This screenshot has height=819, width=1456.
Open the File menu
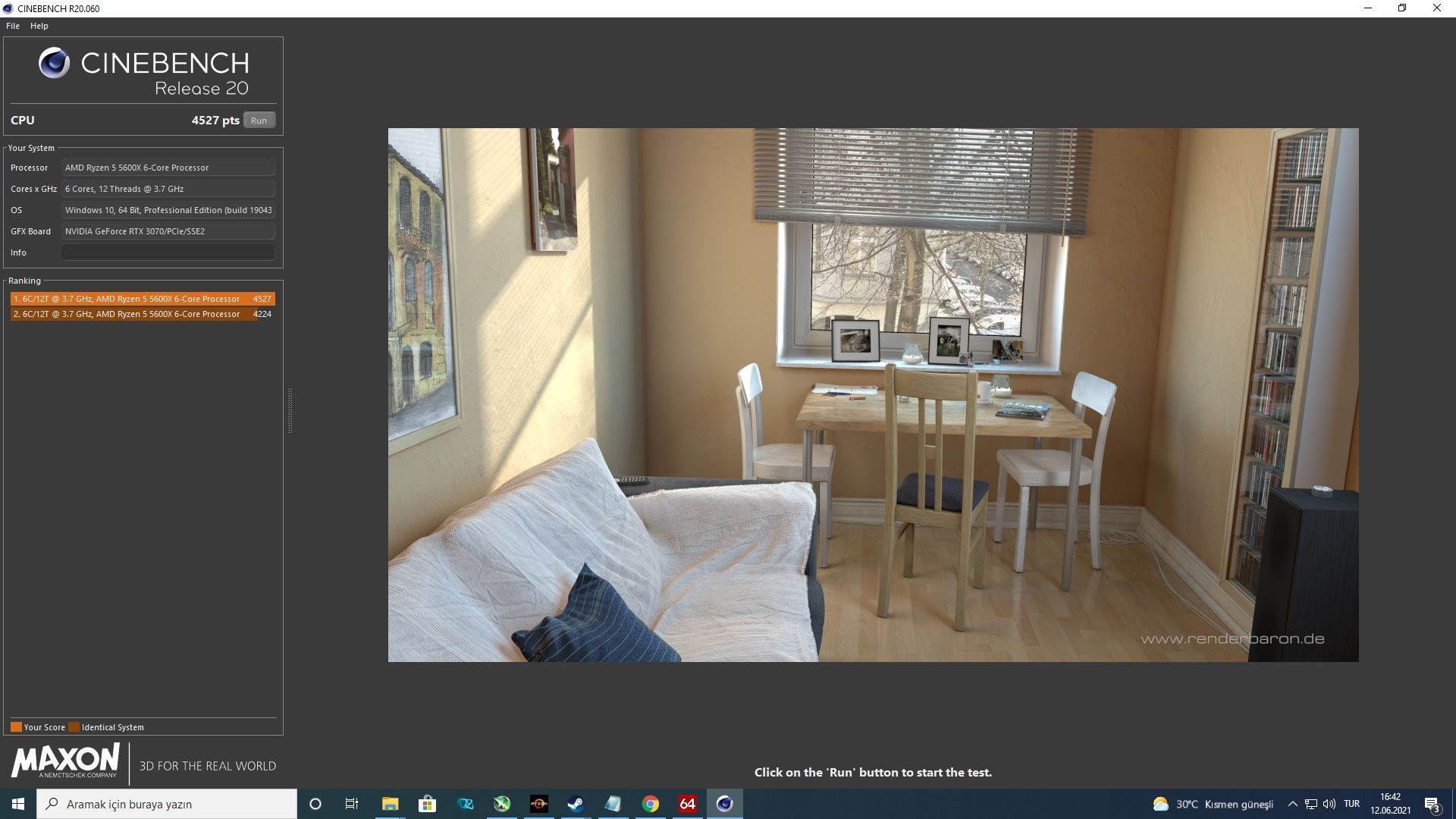click(13, 26)
